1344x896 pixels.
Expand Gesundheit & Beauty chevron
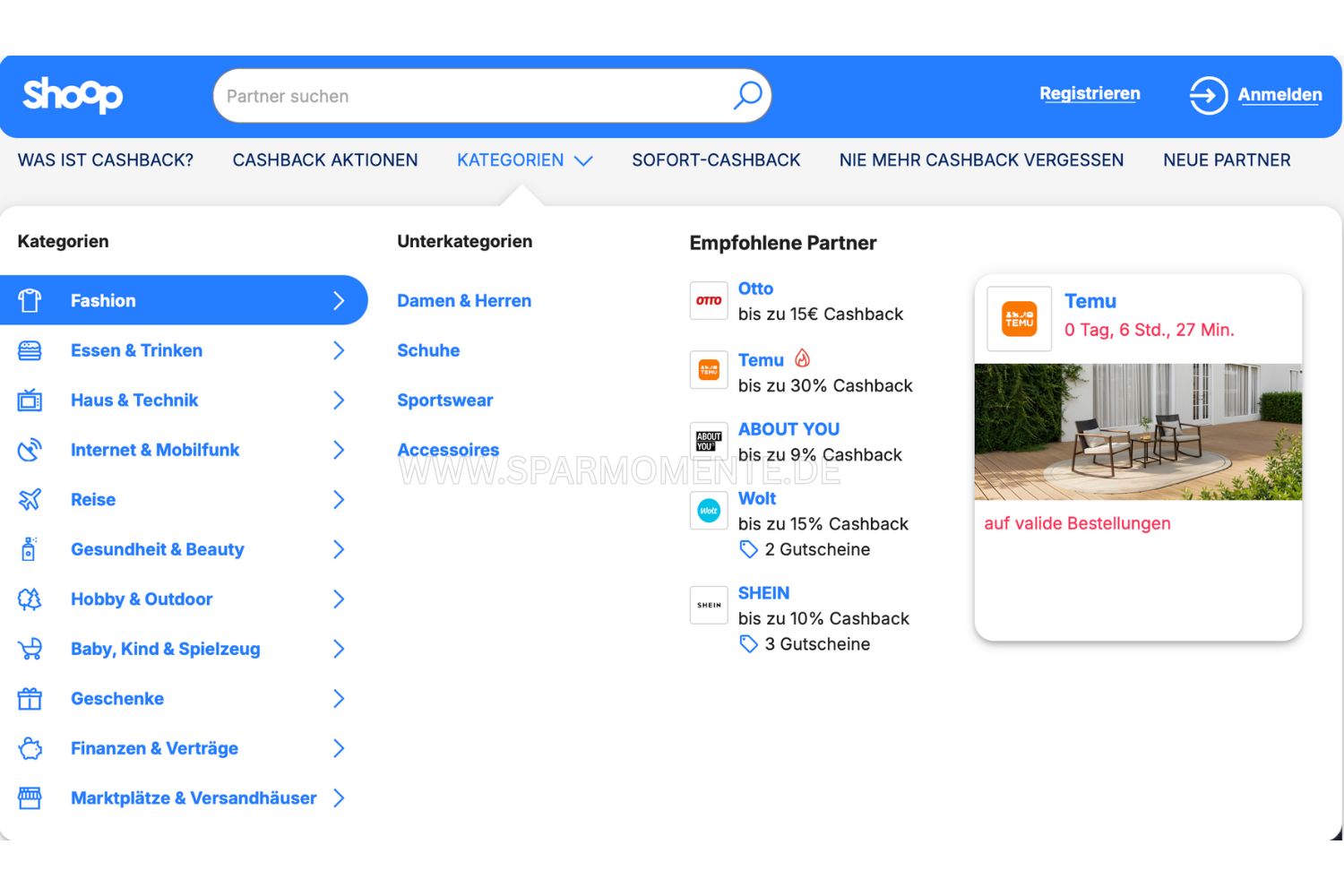pyautogui.click(x=339, y=549)
